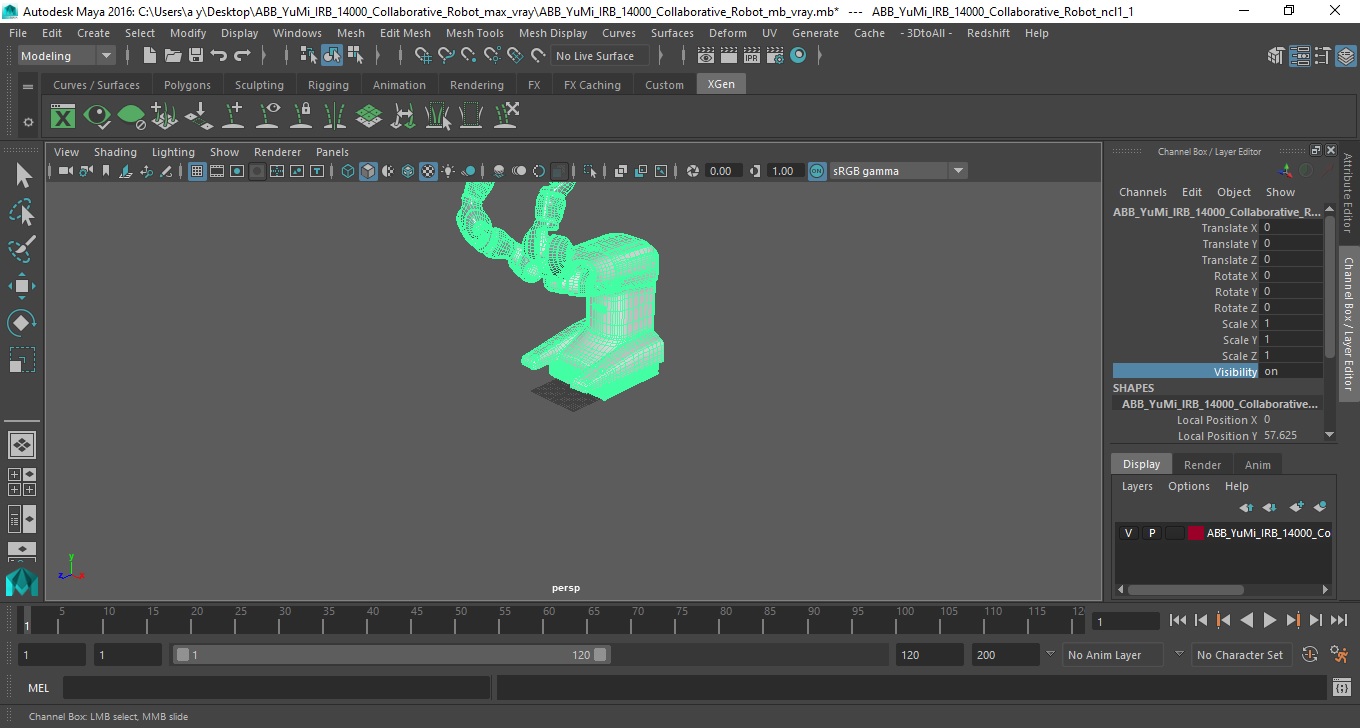Collapse the SHAPES section header
Screen dimensions: 1360x728
click(1133, 388)
